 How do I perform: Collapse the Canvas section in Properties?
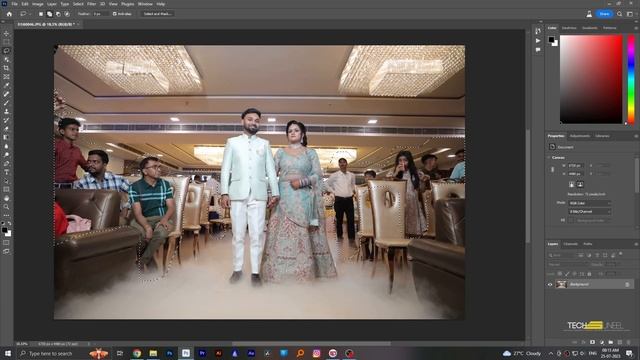pyautogui.click(x=549, y=158)
